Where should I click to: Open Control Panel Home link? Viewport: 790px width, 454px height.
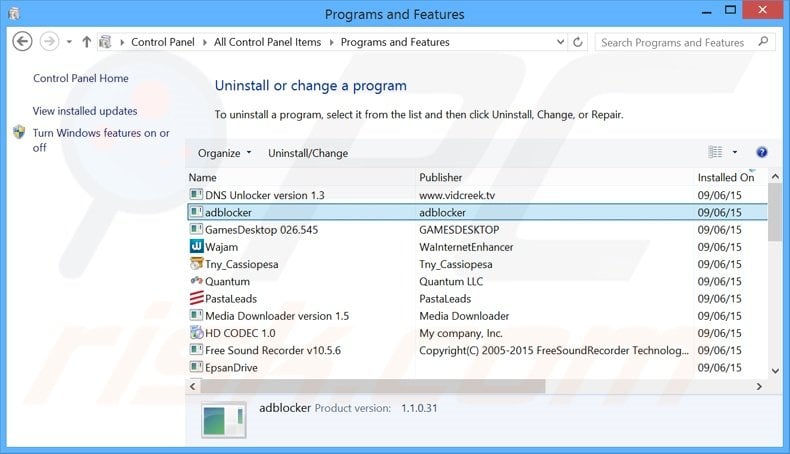tap(81, 78)
